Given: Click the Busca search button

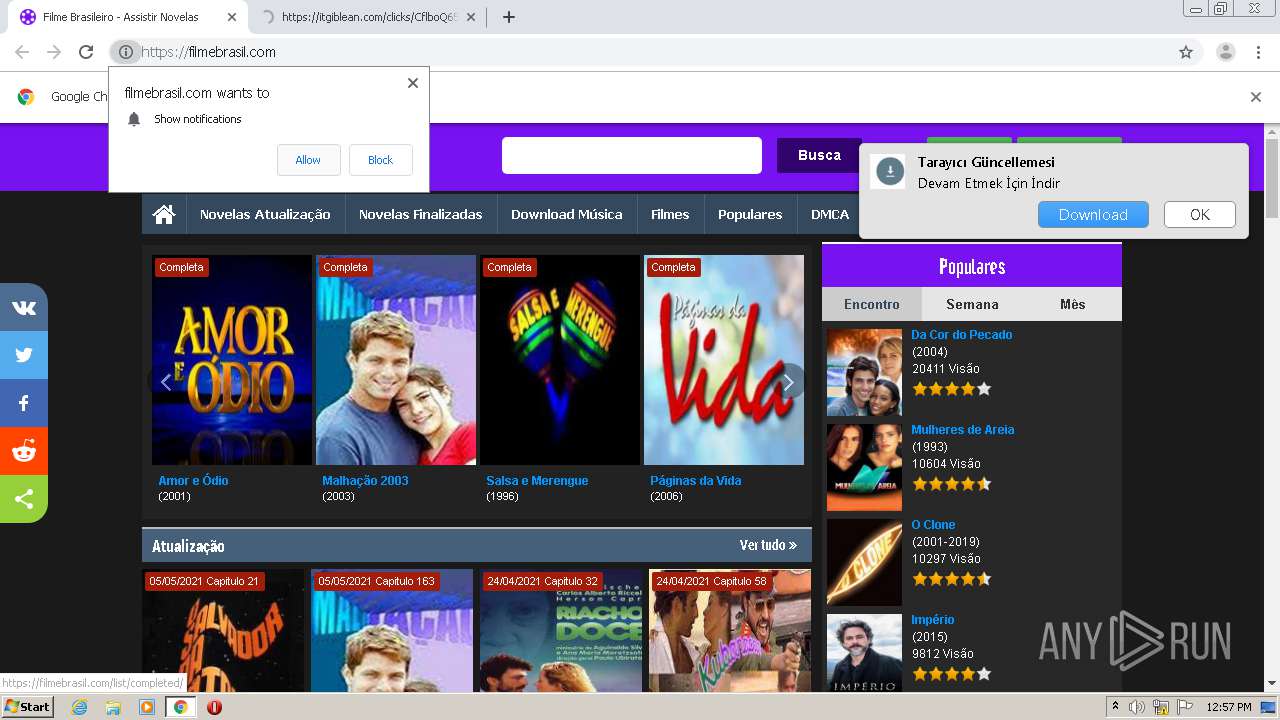Looking at the screenshot, I should point(819,155).
